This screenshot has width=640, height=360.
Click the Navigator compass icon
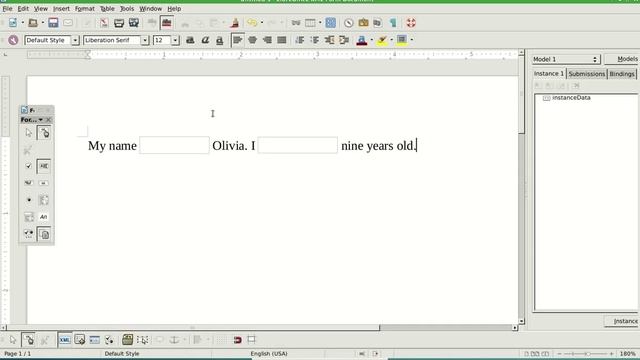click(348, 23)
